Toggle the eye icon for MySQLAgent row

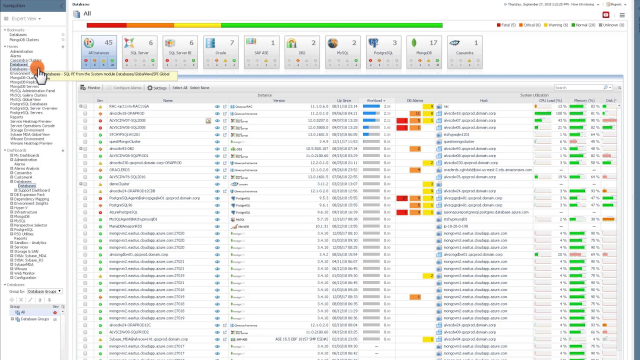click(x=217, y=220)
